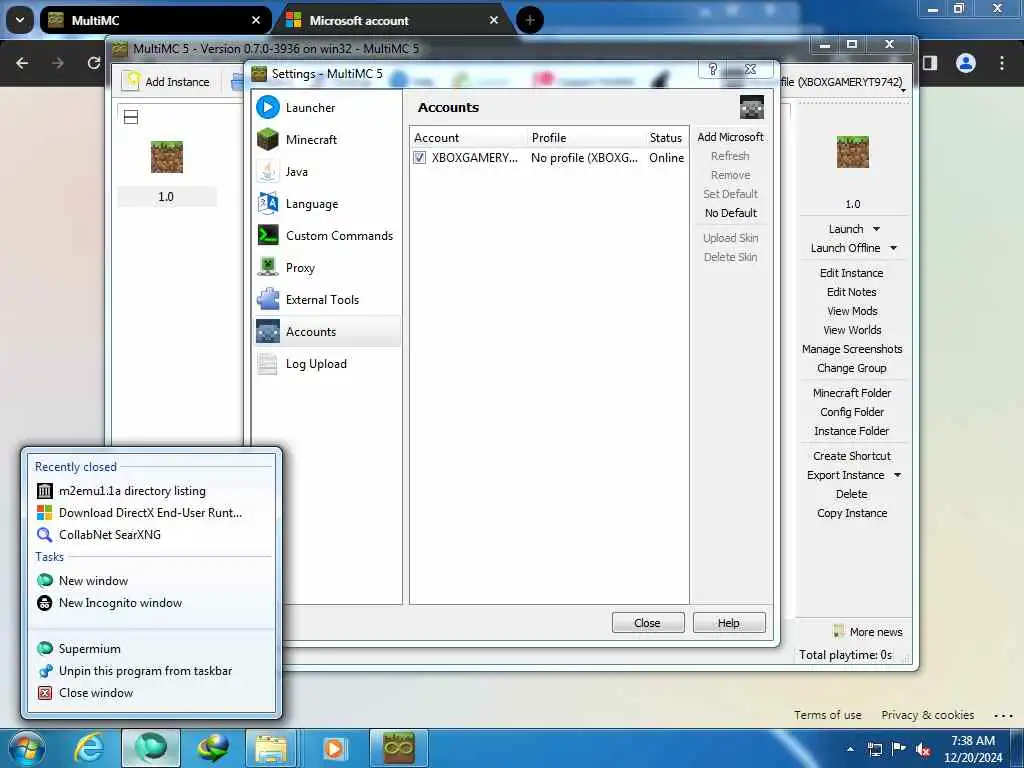Open the browser tab search dropdown

coord(20,20)
